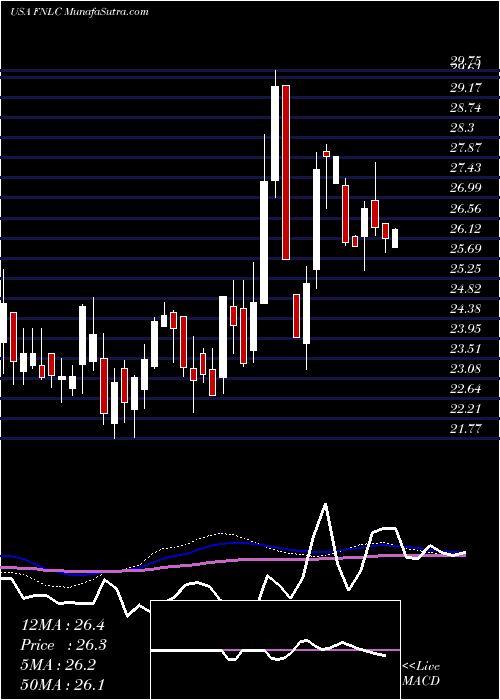Select the 27.87 price axis label
The width and height of the screenshot is (500, 700).
tap(465, 148)
